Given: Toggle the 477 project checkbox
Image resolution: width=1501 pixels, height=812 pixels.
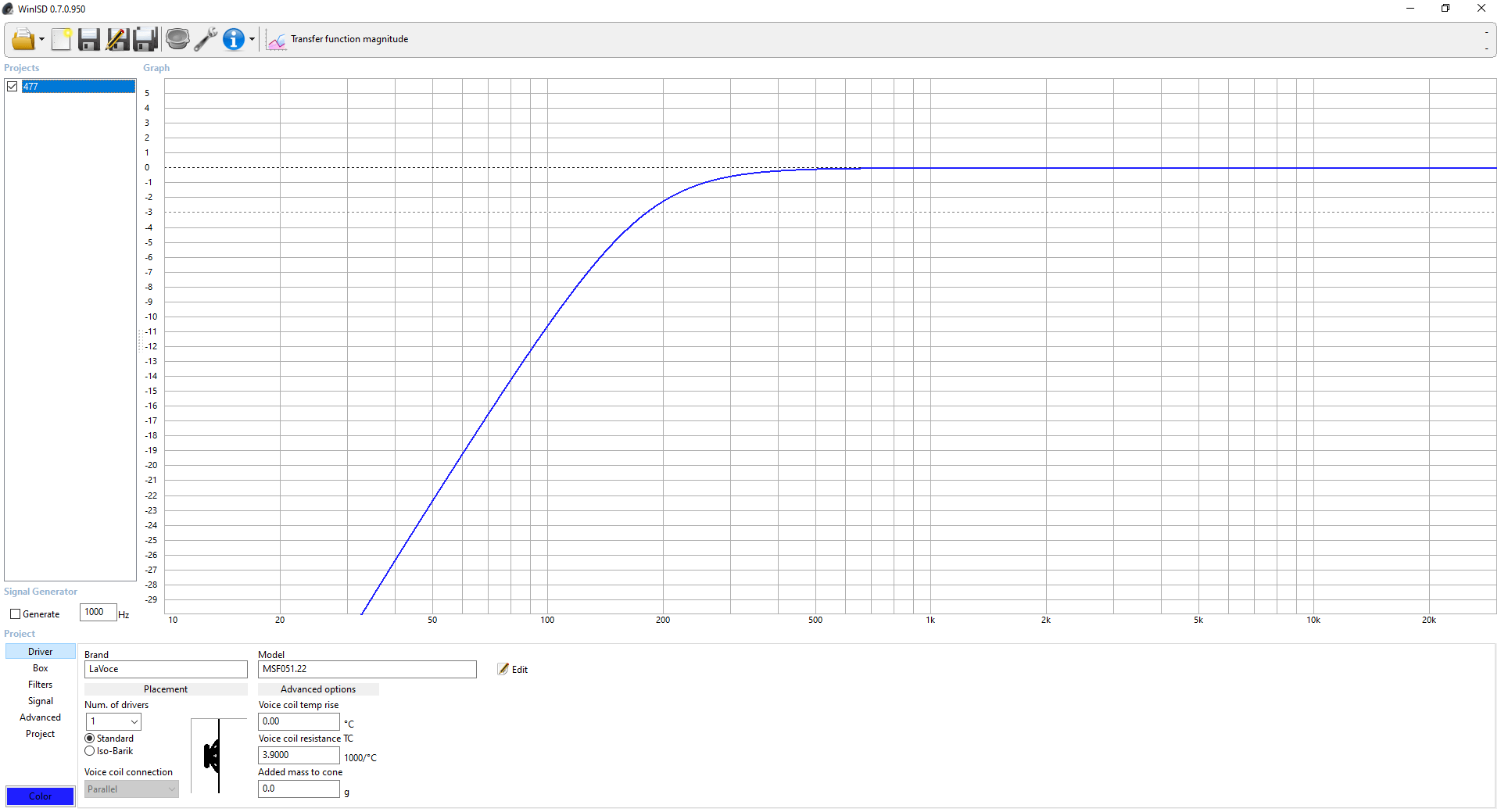Looking at the screenshot, I should click(13, 86).
